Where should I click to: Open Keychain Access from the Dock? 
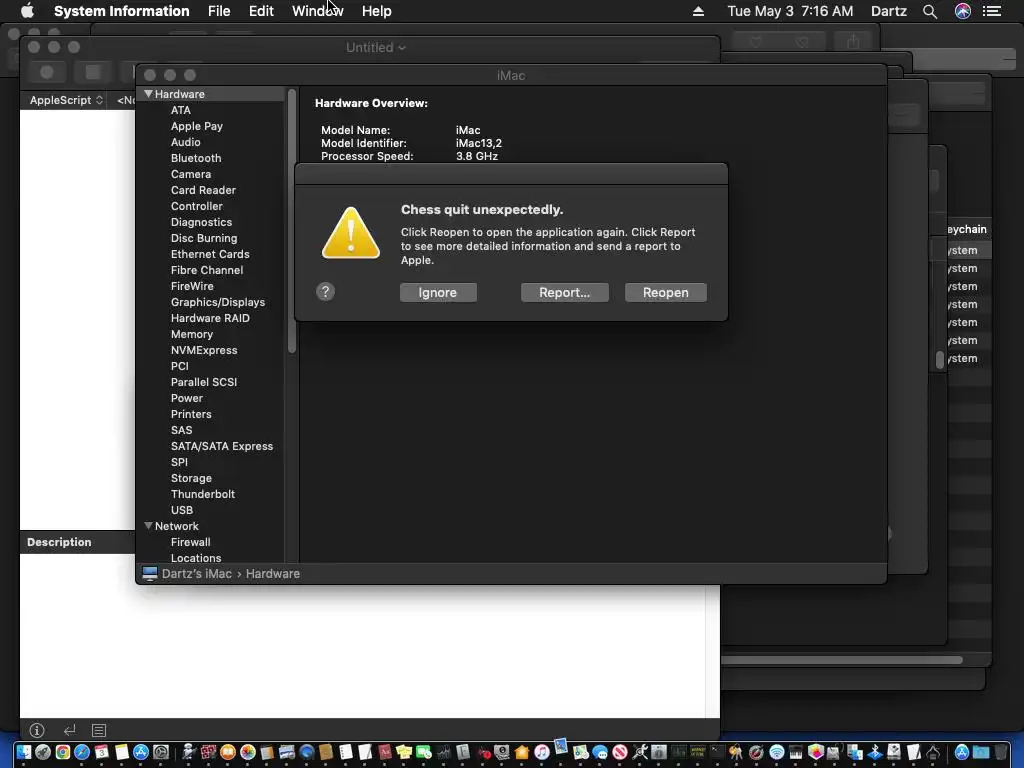735,752
